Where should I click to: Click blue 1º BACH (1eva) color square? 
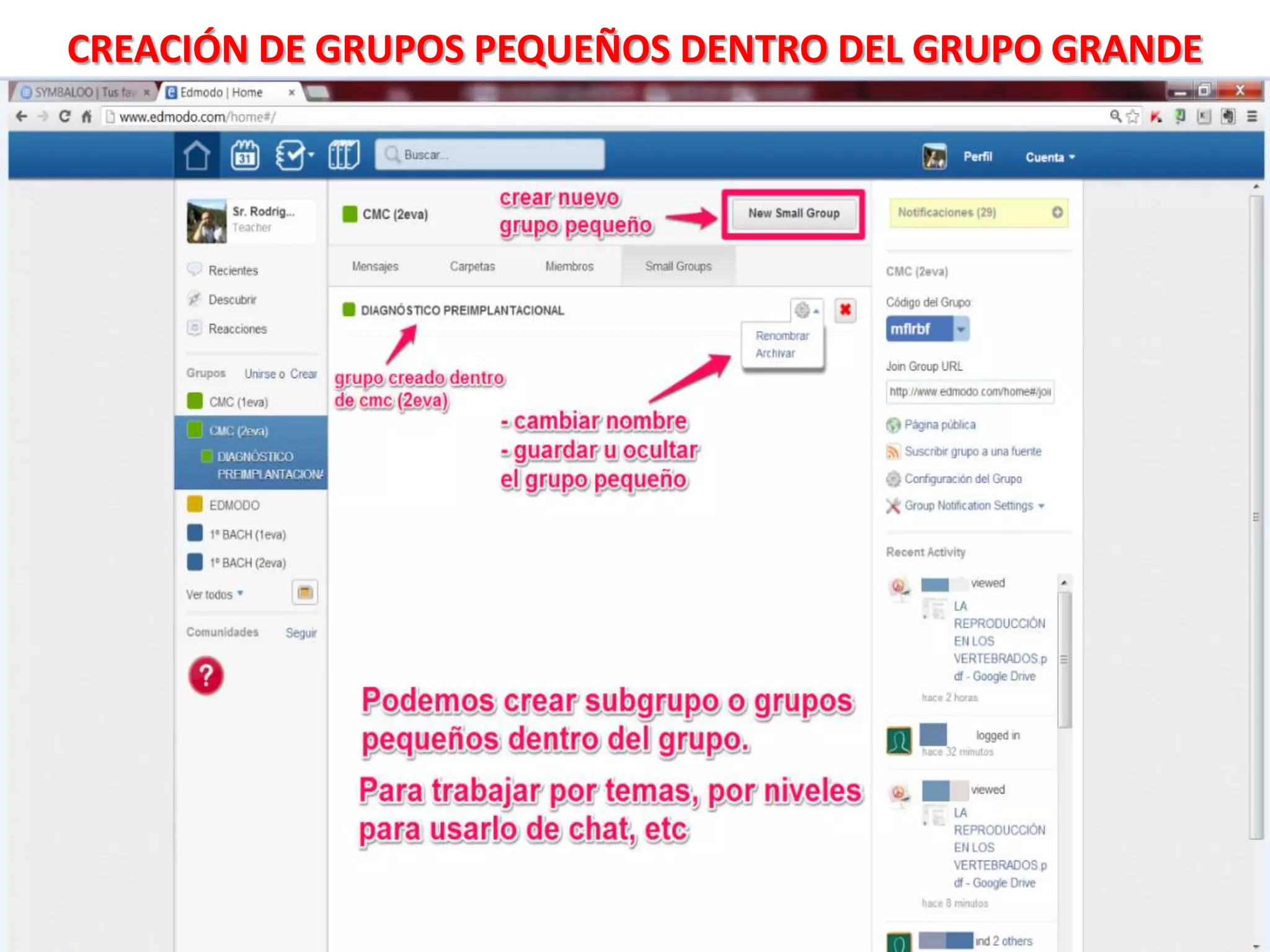click(x=195, y=533)
